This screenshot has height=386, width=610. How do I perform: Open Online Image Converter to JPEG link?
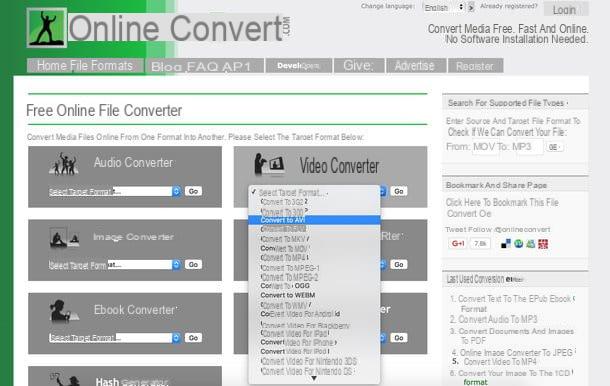[x=517, y=353]
